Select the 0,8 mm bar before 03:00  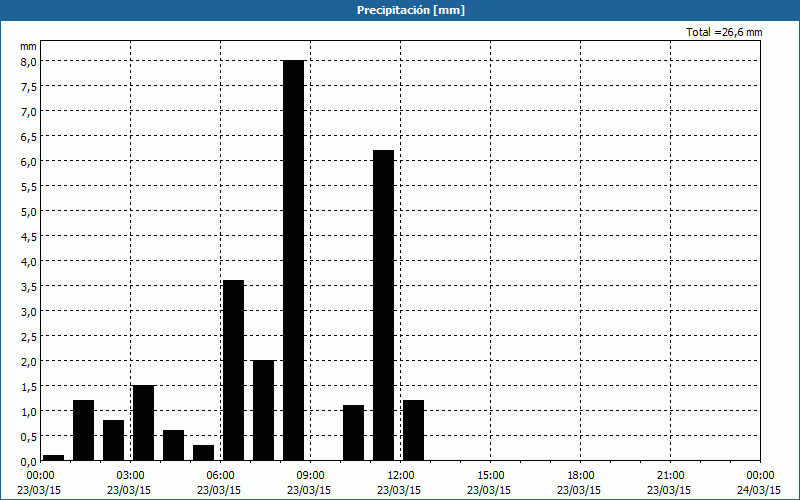[114, 440]
